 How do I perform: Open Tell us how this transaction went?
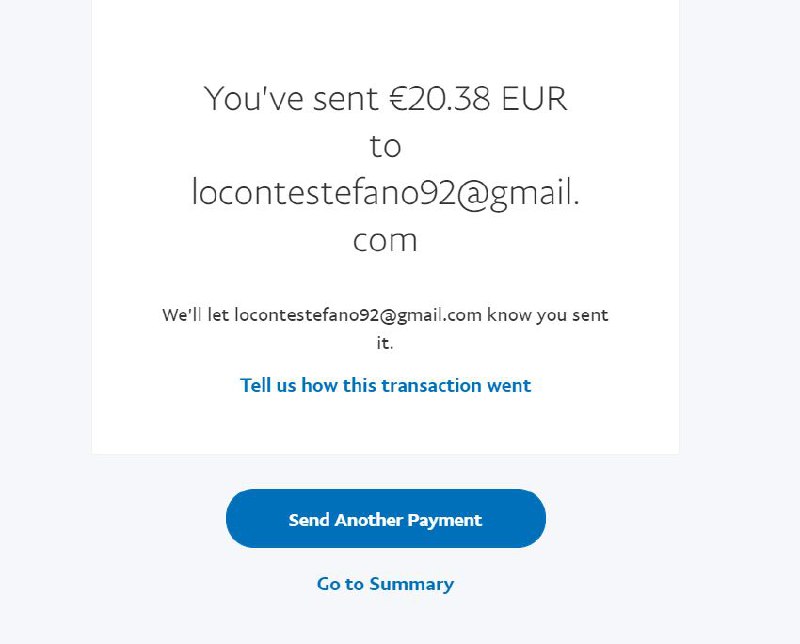[385, 385]
